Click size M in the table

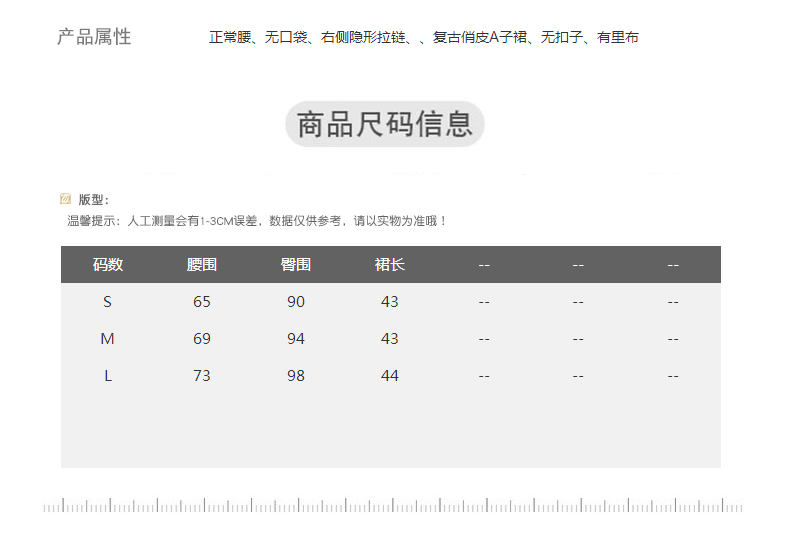click(108, 339)
